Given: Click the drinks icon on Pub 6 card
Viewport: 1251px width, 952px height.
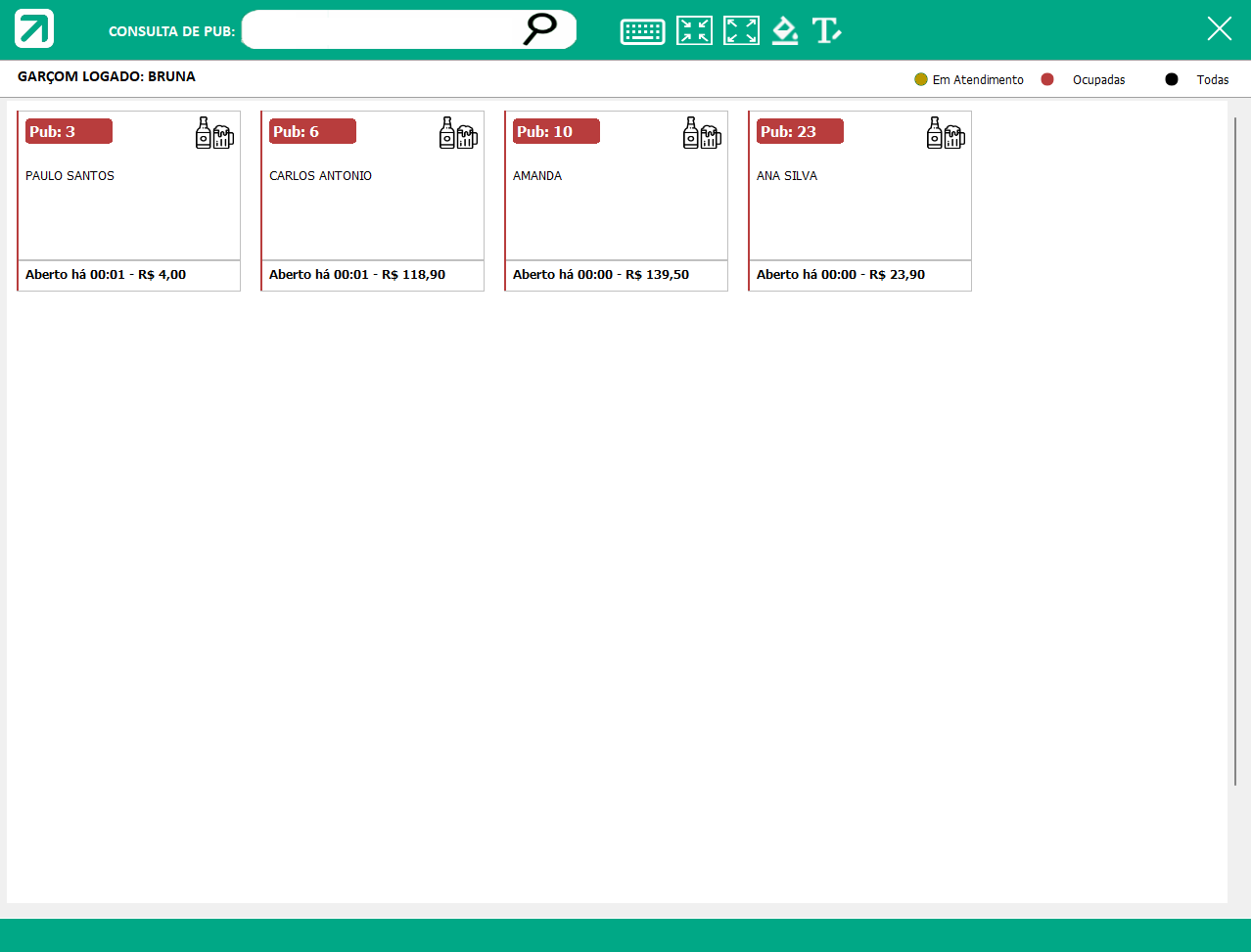Looking at the screenshot, I should tap(458, 133).
